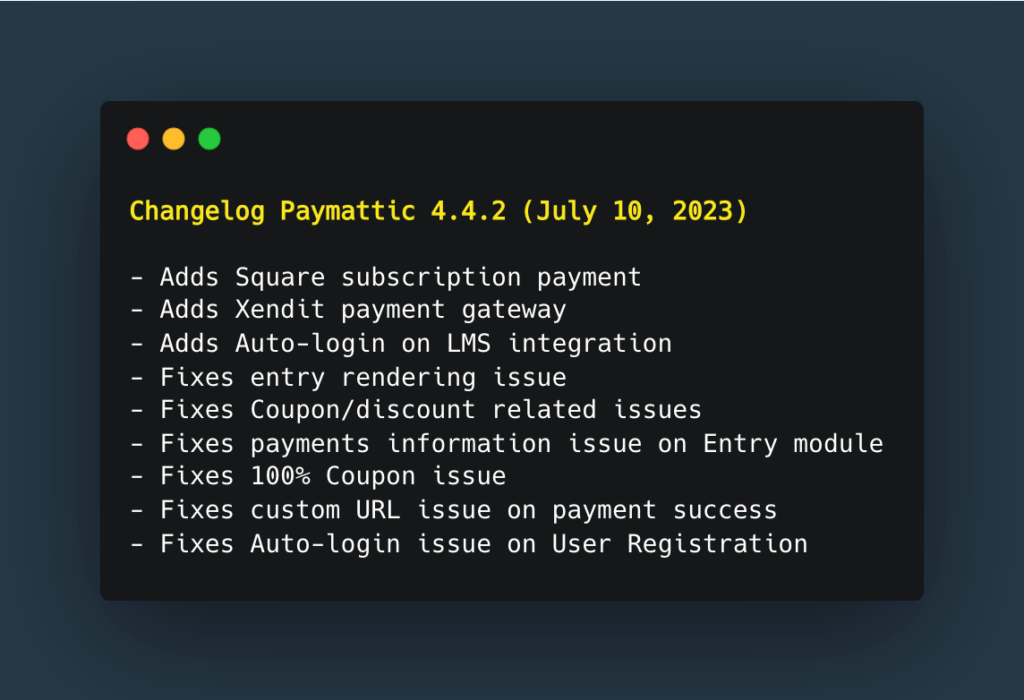Click 'Fixes custom URL issue on payment success'
This screenshot has height=700, width=1024.
[x=453, y=510]
